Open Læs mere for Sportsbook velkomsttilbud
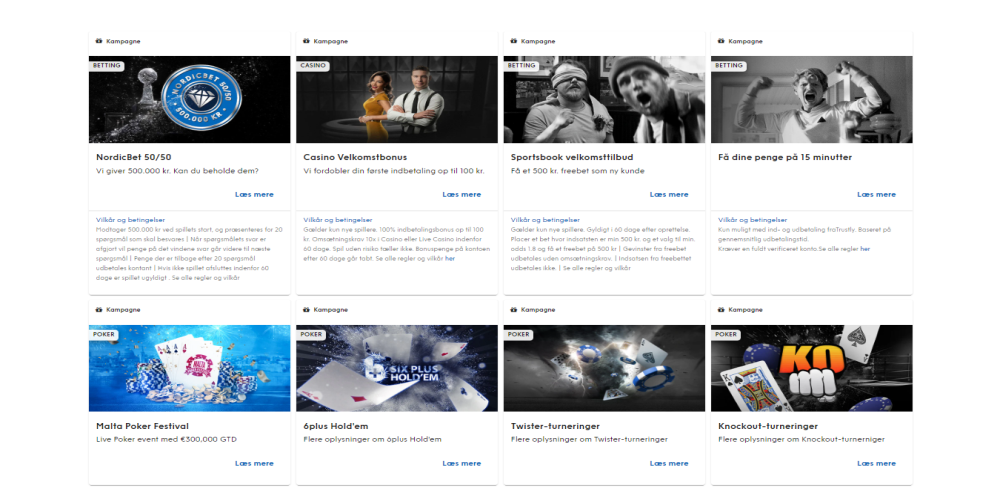This screenshot has width=1000, height=500. tap(669, 195)
